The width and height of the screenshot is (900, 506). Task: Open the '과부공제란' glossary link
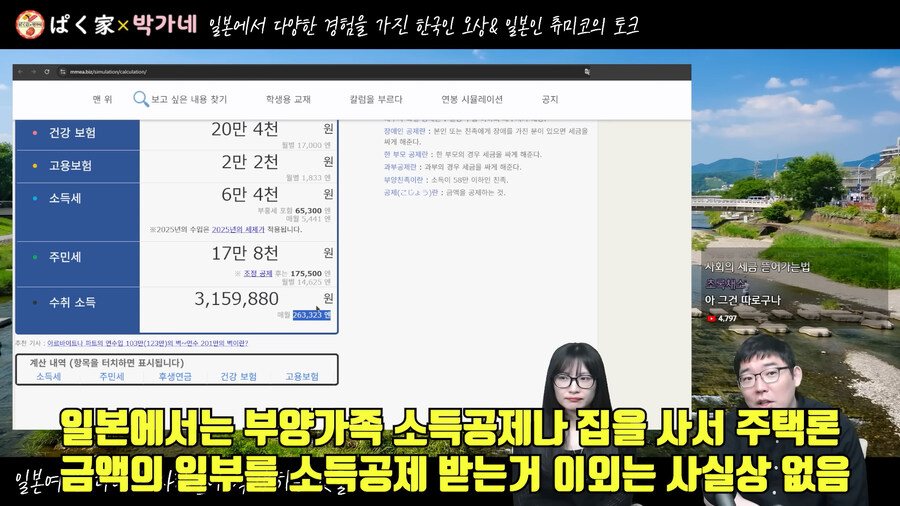pos(400,167)
